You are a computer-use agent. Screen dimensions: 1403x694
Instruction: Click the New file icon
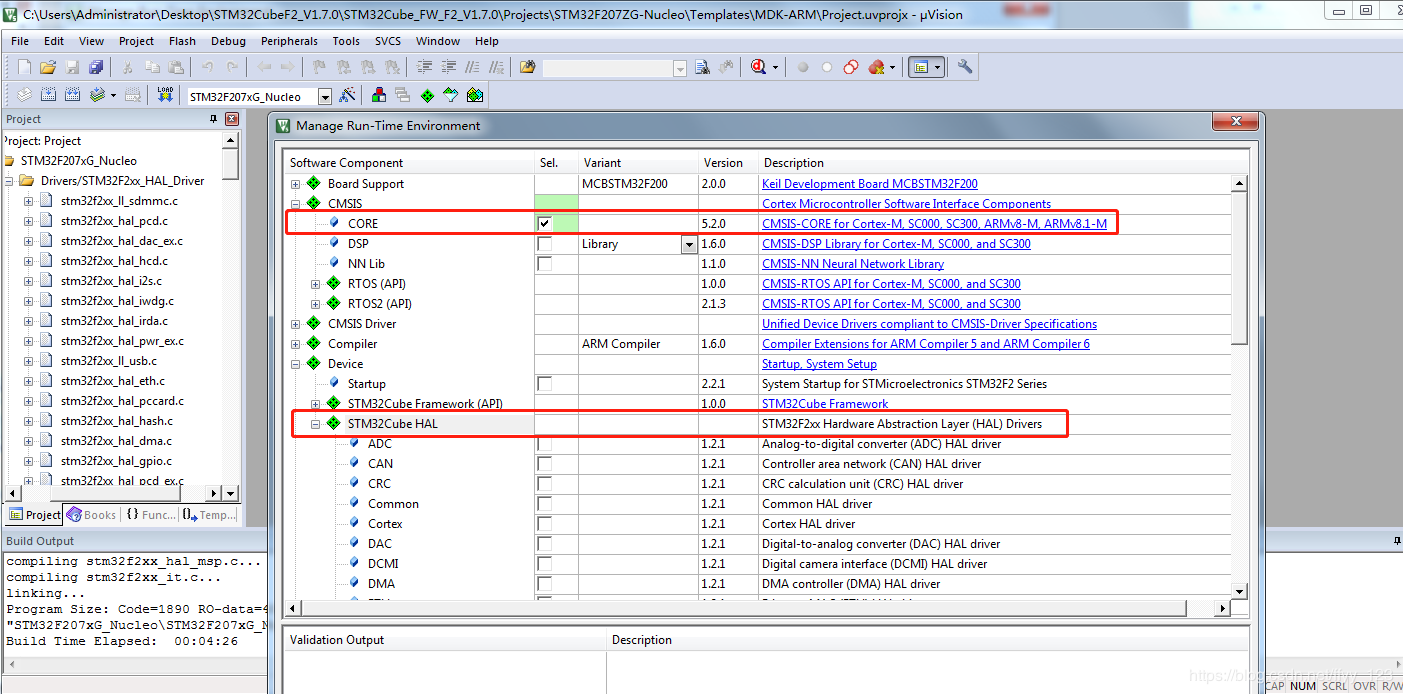click(x=25, y=67)
